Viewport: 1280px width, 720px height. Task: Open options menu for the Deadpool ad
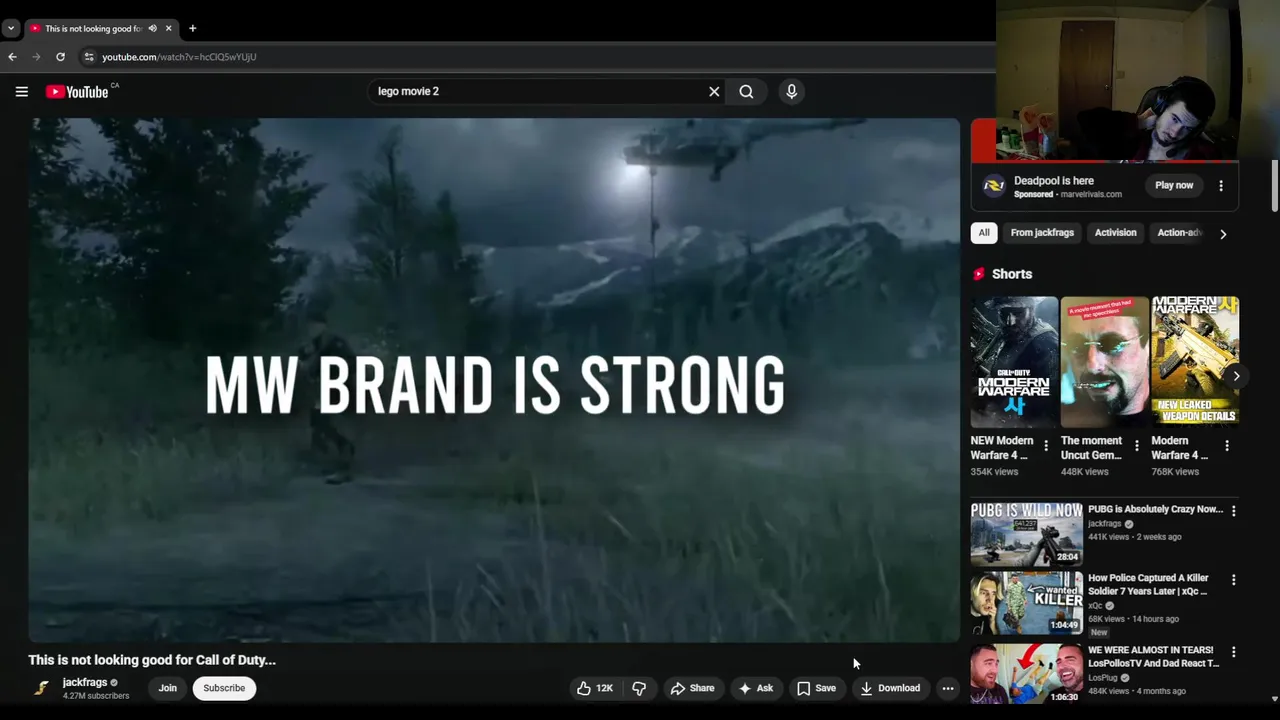tap(1221, 186)
